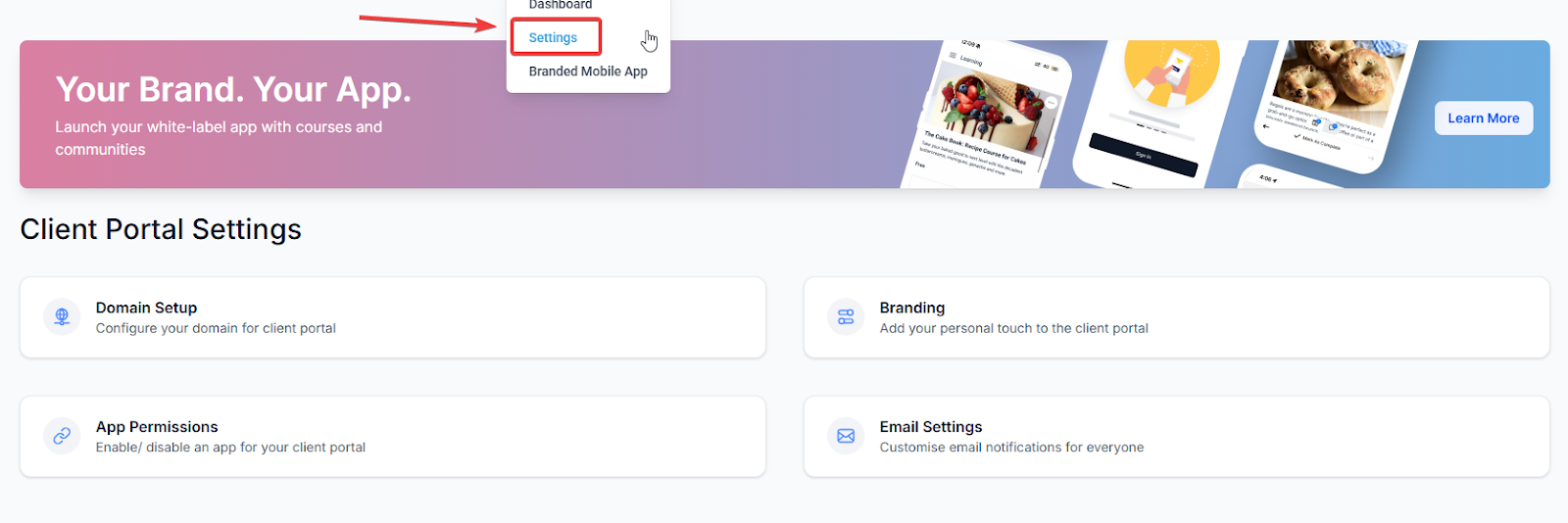The image size is (1568, 523).
Task: Click the Branding toggles icon
Action: (846, 316)
